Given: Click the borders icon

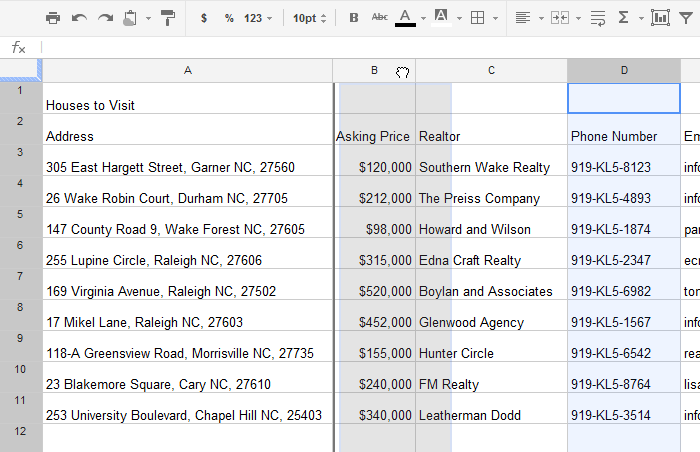Looking at the screenshot, I should pyautogui.click(x=477, y=18).
